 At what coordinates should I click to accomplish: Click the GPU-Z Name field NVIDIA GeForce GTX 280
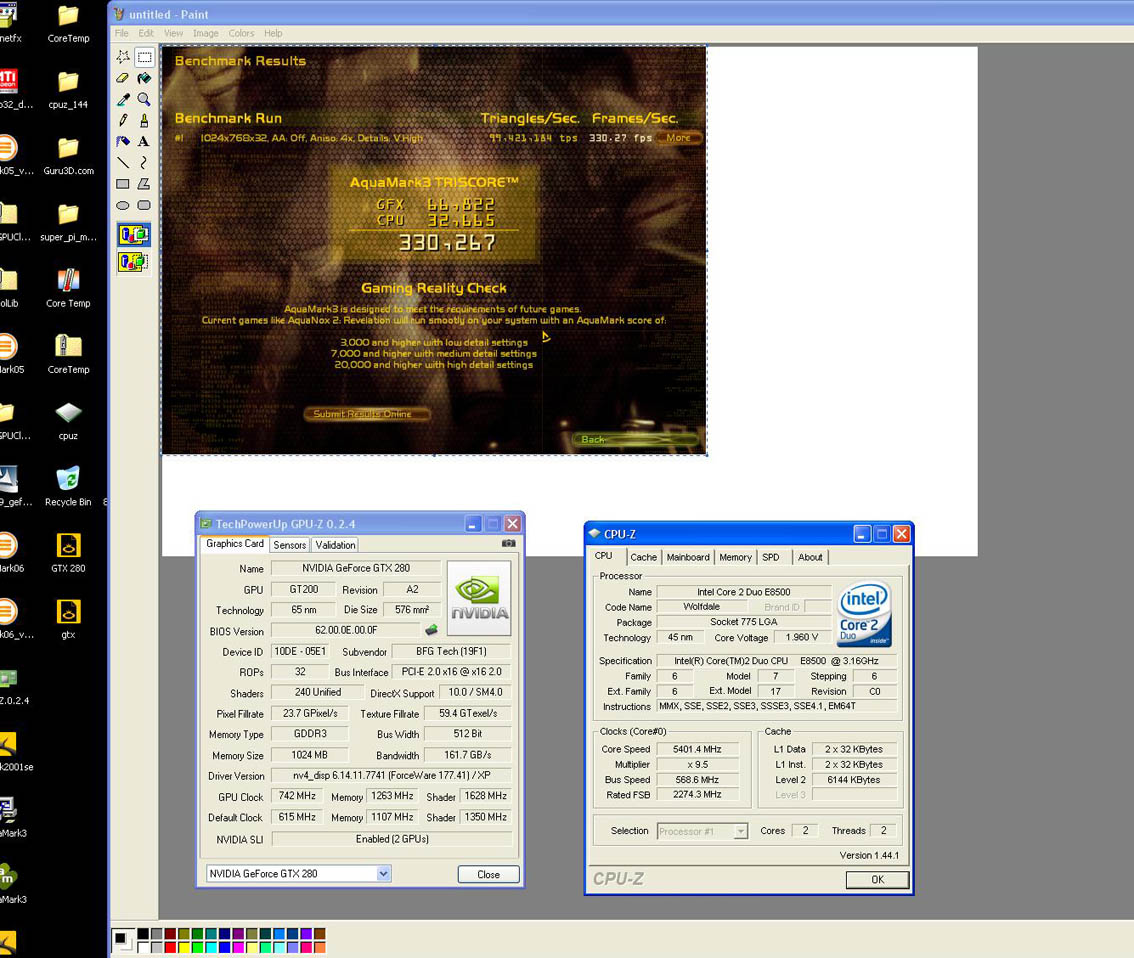356,568
